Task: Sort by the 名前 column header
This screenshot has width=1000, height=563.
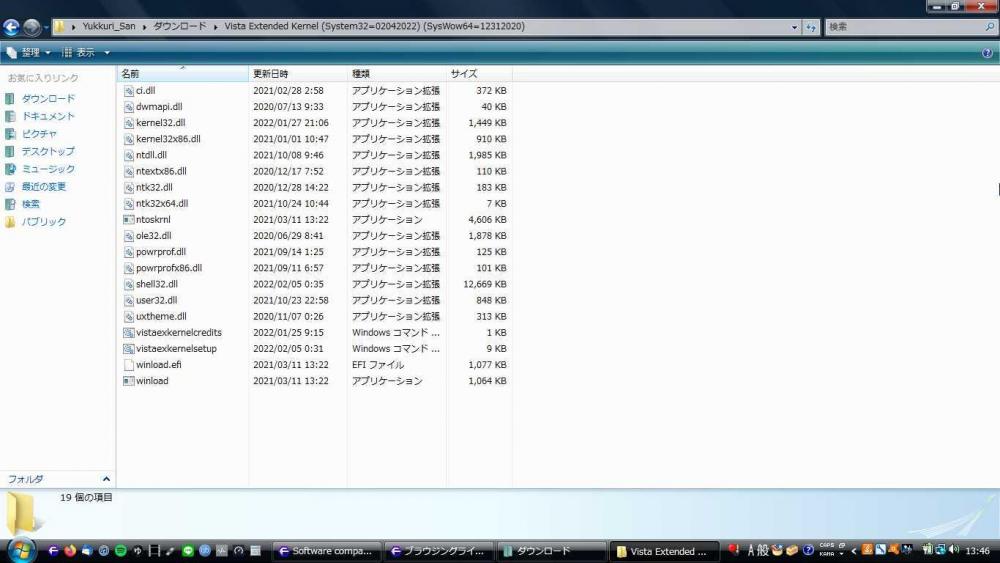Action: 182,73
